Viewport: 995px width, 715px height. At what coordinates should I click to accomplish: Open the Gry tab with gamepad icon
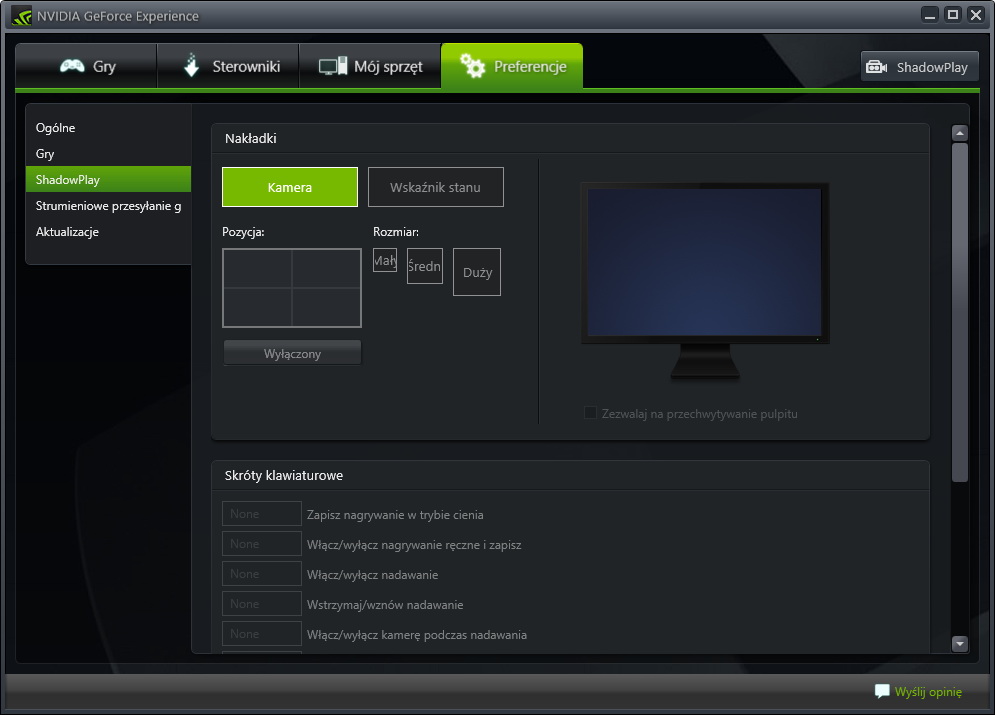pyautogui.click(x=87, y=66)
